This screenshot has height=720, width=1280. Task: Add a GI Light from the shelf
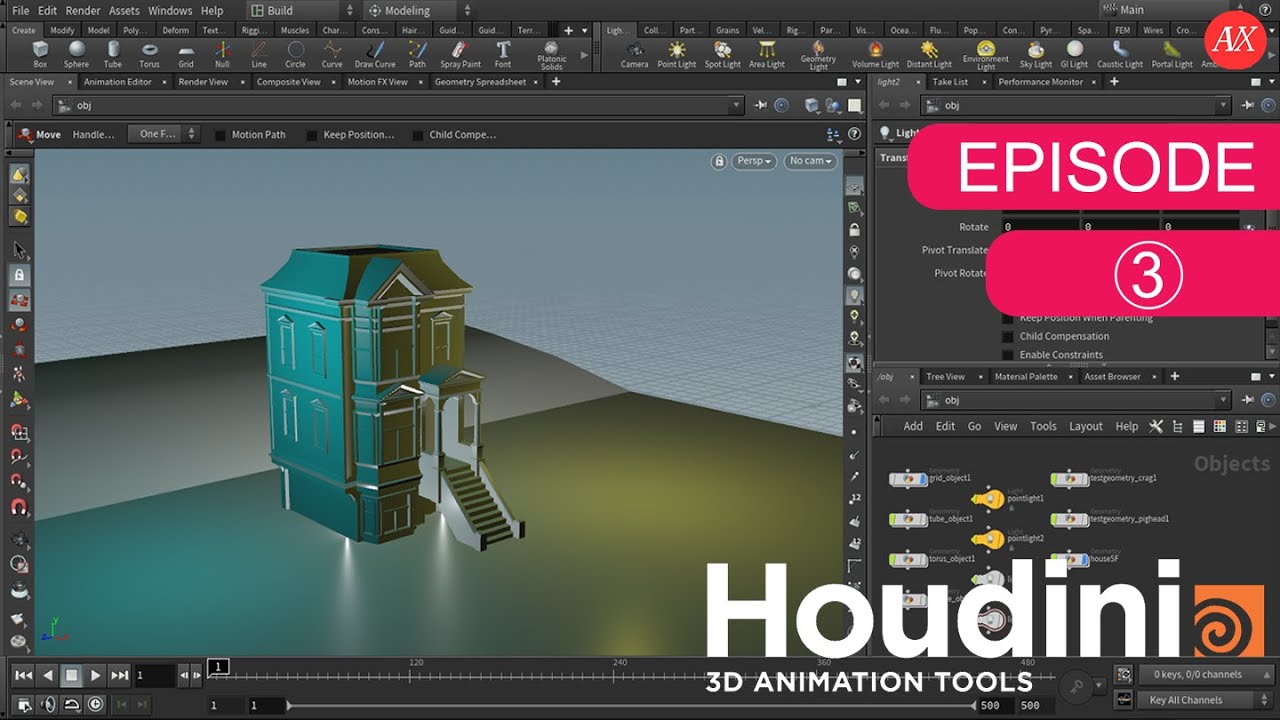click(x=1075, y=54)
